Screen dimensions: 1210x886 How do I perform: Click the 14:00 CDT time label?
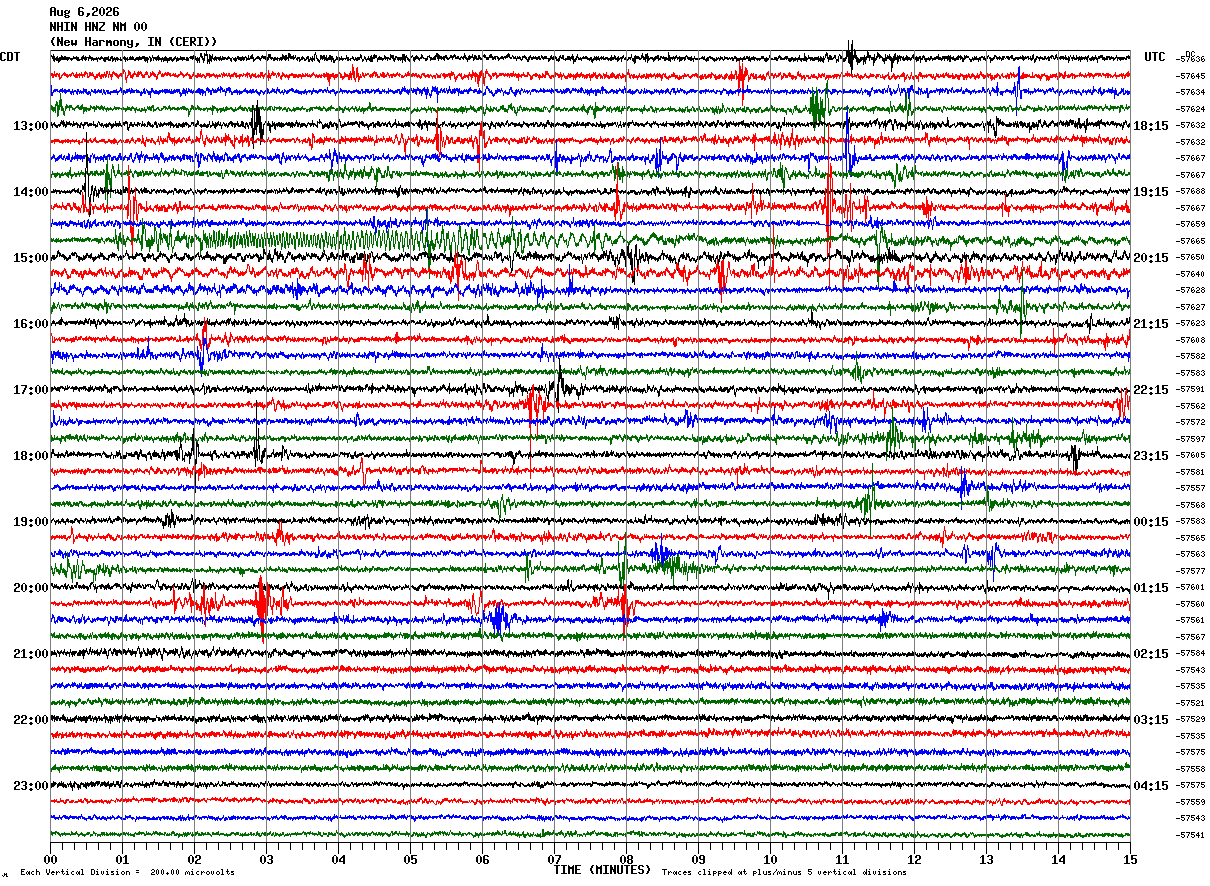tap(31, 192)
